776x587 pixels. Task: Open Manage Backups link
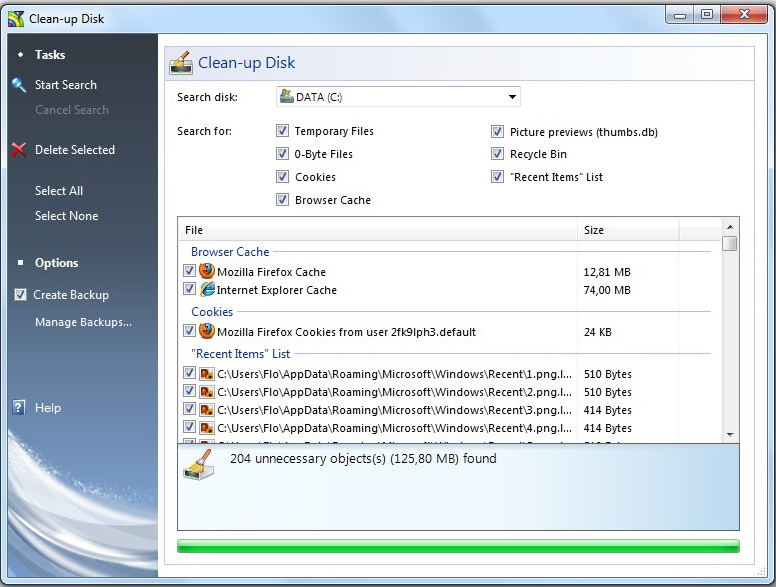pos(83,322)
